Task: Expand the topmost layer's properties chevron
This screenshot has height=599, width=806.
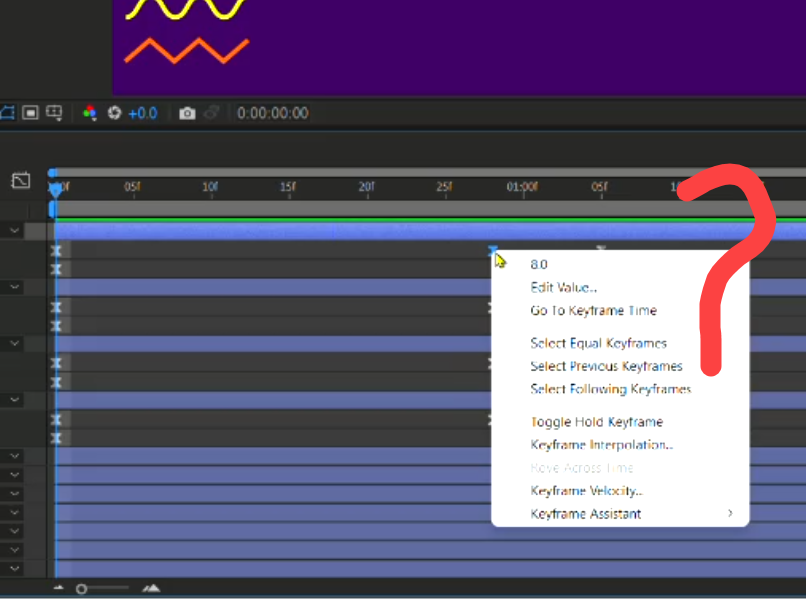Action: pyautogui.click(x=14, y=229)
